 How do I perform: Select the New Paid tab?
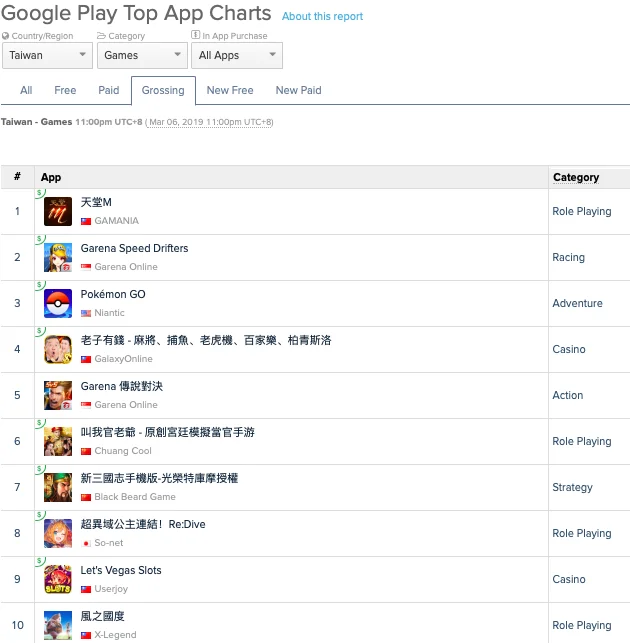coord(298,90)
